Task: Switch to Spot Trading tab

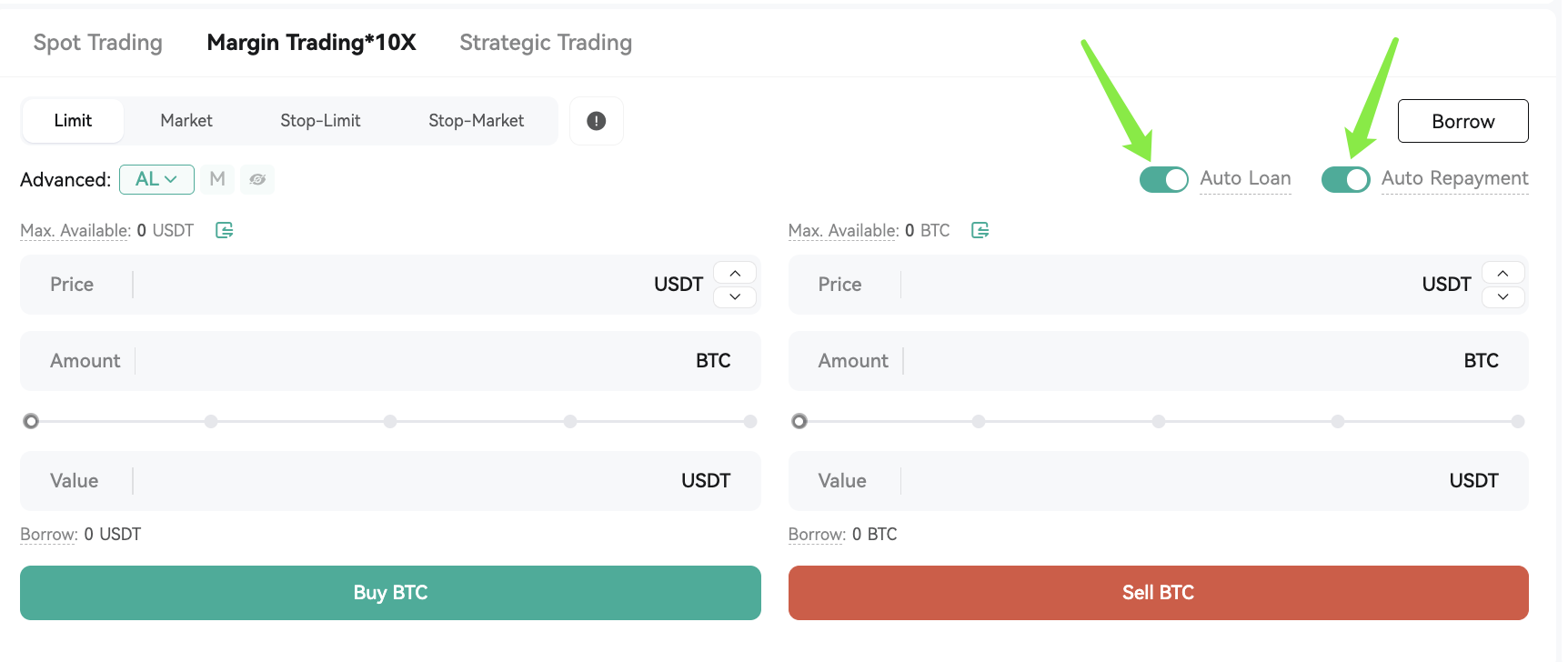Action: point(98,43)
